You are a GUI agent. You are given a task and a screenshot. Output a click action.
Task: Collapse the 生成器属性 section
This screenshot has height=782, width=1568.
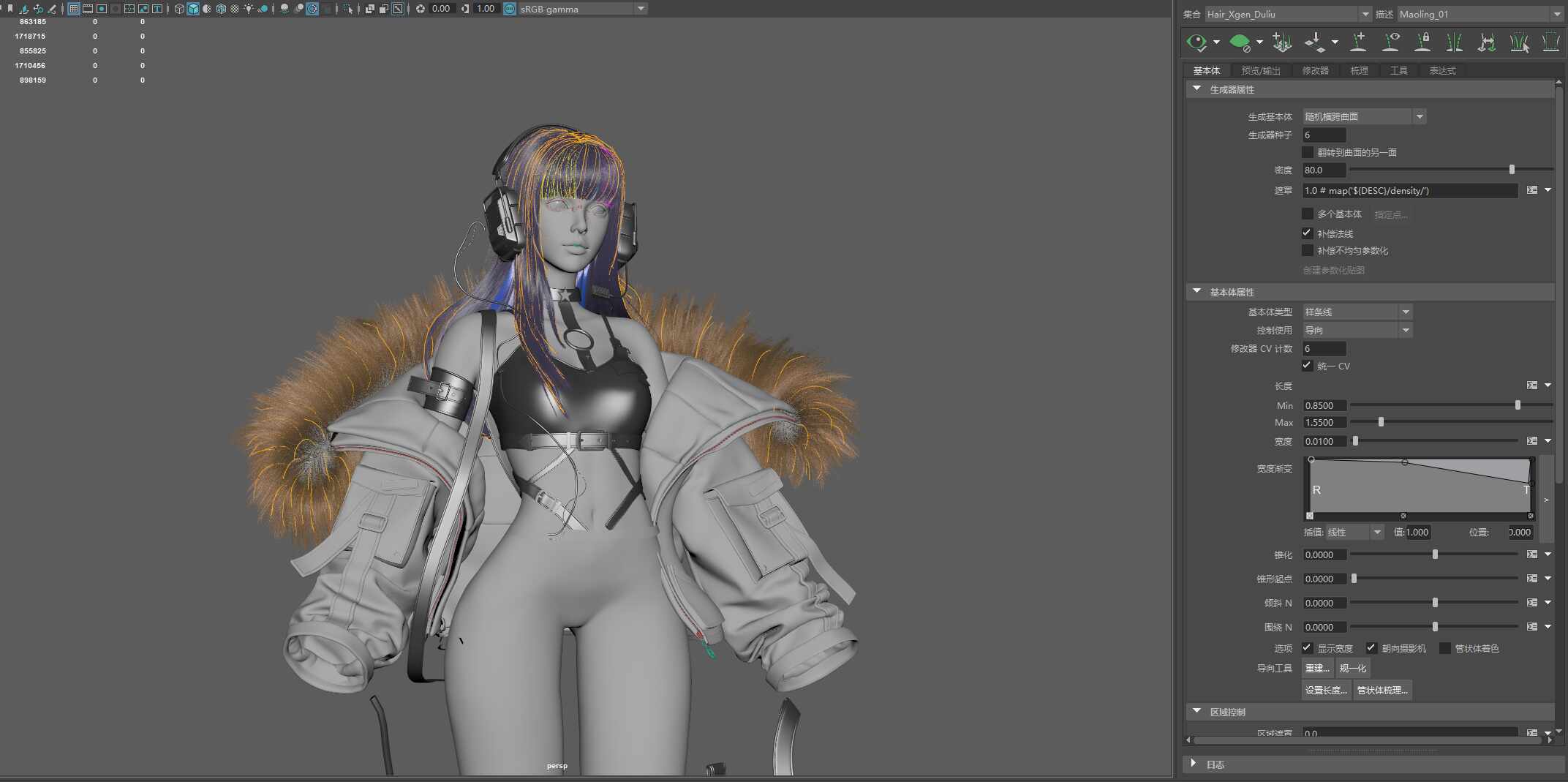coord(1196,89)
